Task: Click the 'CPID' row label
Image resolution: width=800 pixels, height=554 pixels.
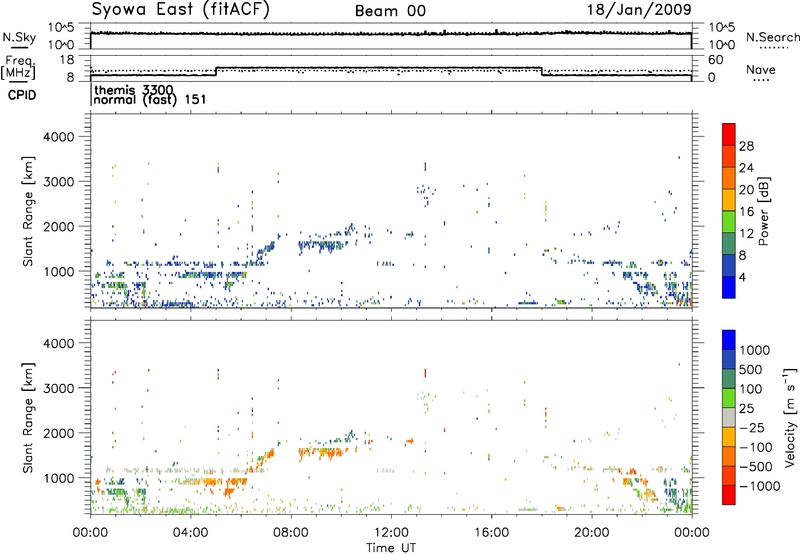Action: (x=21, y=95)
